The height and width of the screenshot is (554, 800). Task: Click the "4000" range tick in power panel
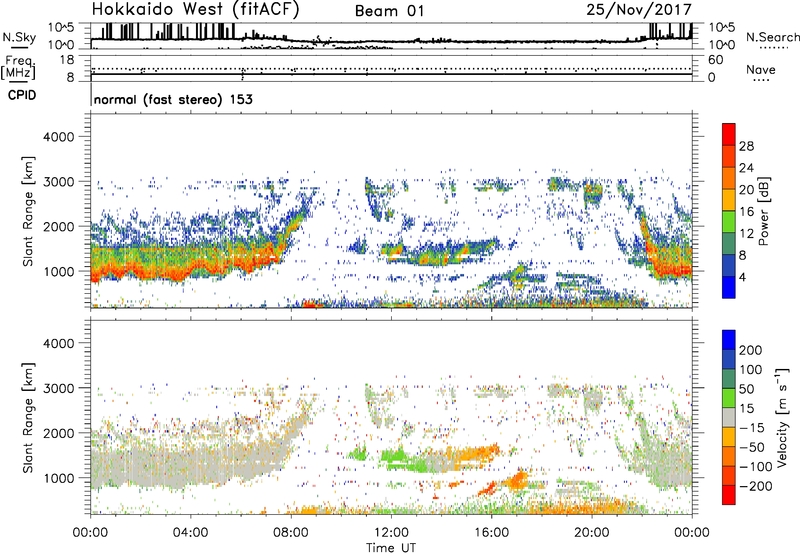tap(58, 137)
